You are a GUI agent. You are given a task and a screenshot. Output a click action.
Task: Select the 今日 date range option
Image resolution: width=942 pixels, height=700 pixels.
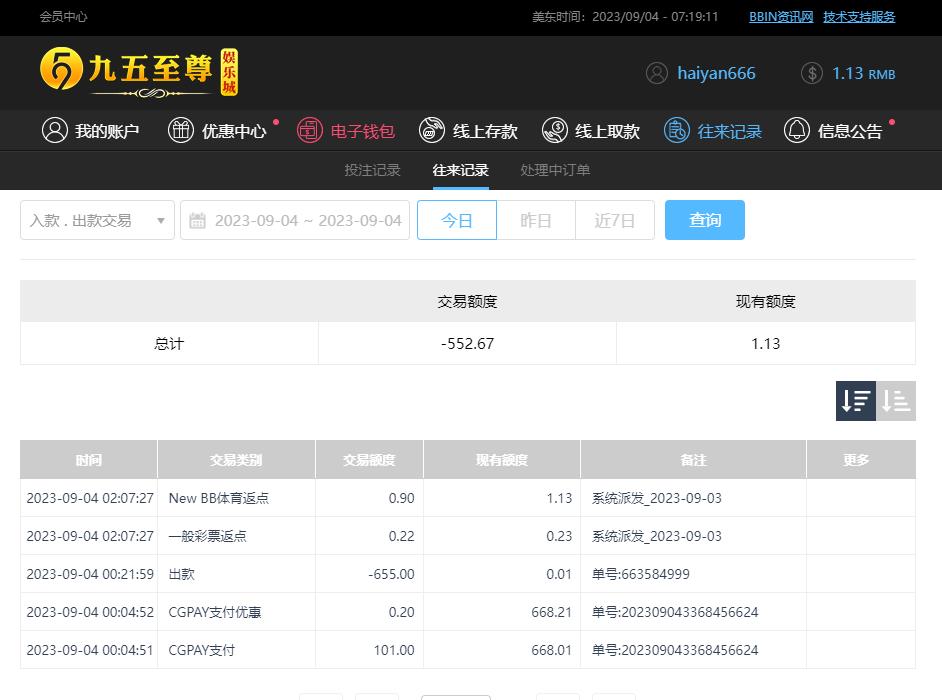pos(457,220)
